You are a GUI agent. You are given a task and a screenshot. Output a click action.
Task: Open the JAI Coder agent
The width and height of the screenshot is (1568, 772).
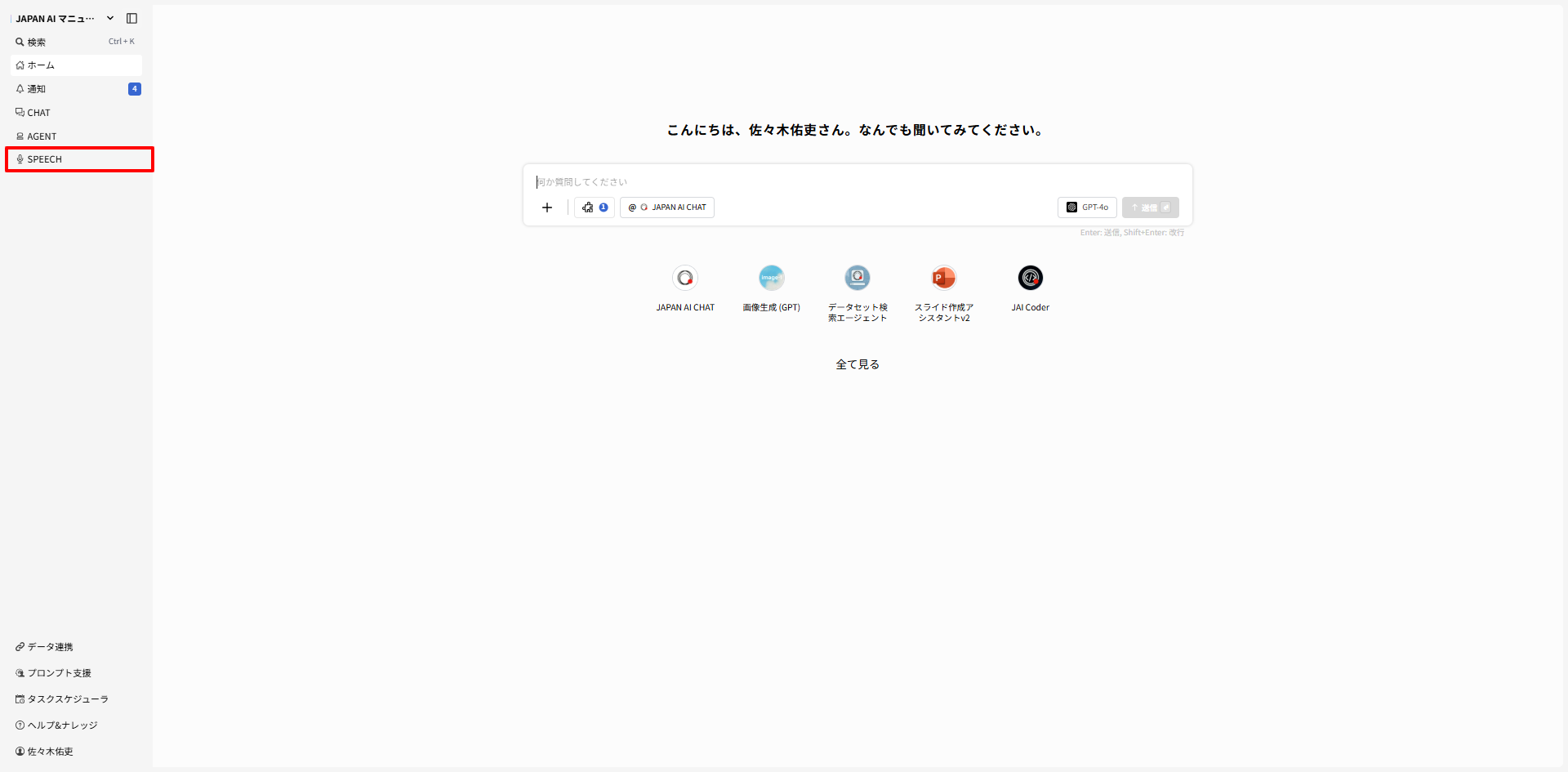[x=1030, y=278]
